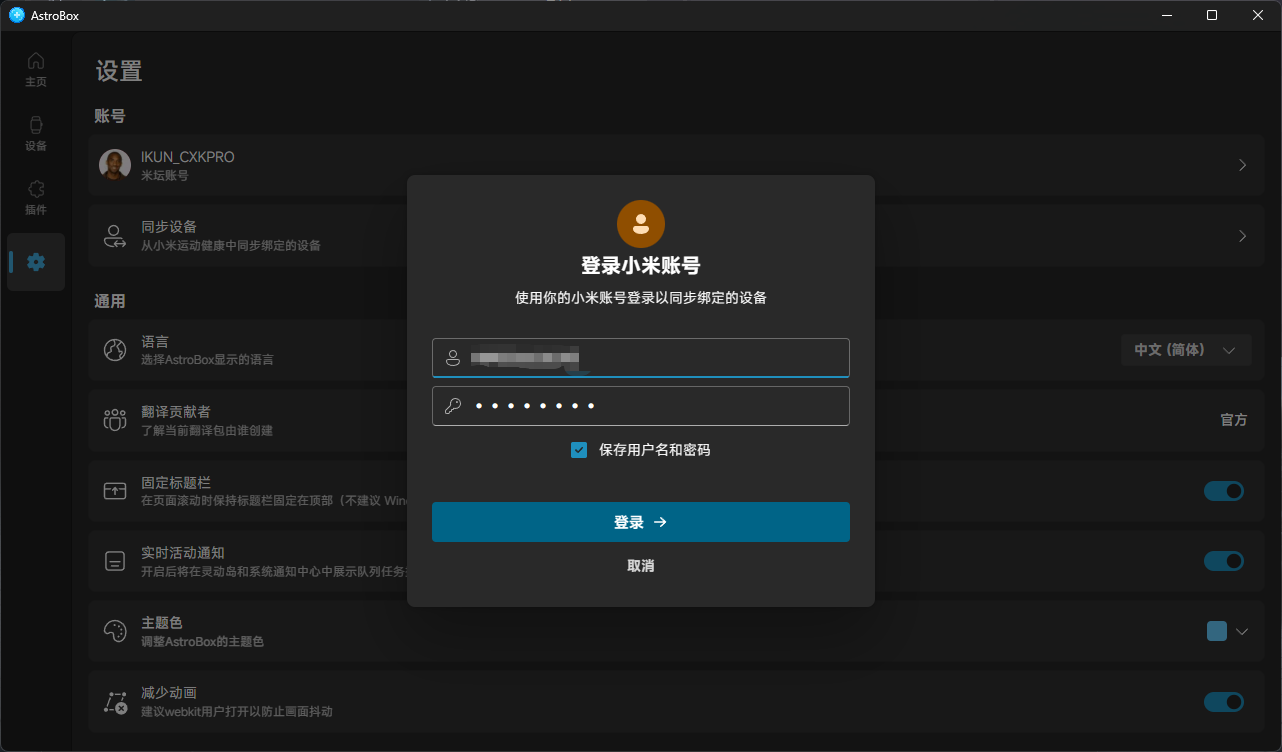
Task: Click the 了解当前翻译包由谁创建 description
Action: click(207, 431)
